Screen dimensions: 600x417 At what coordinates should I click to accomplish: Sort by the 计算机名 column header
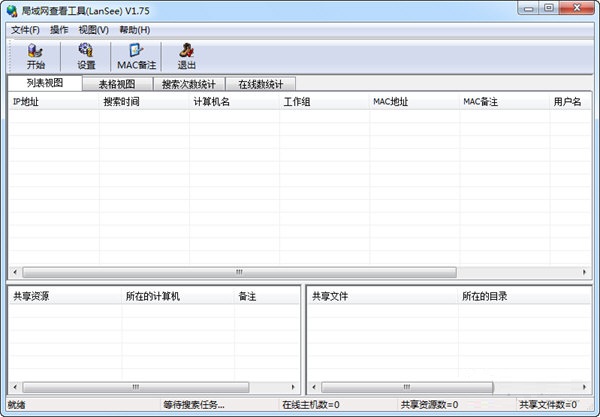click(x=234, y=102)
